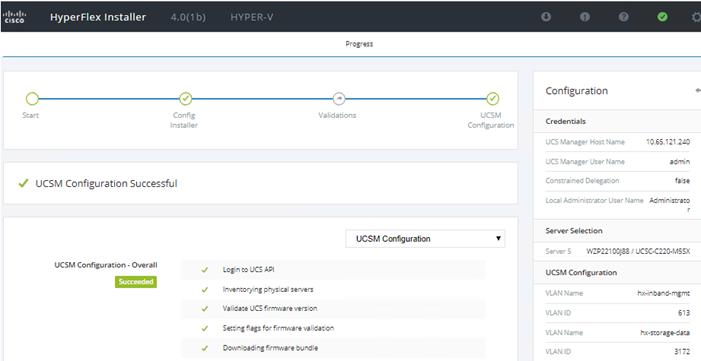Select the Downloading firmware bundle row

(333, 348)
